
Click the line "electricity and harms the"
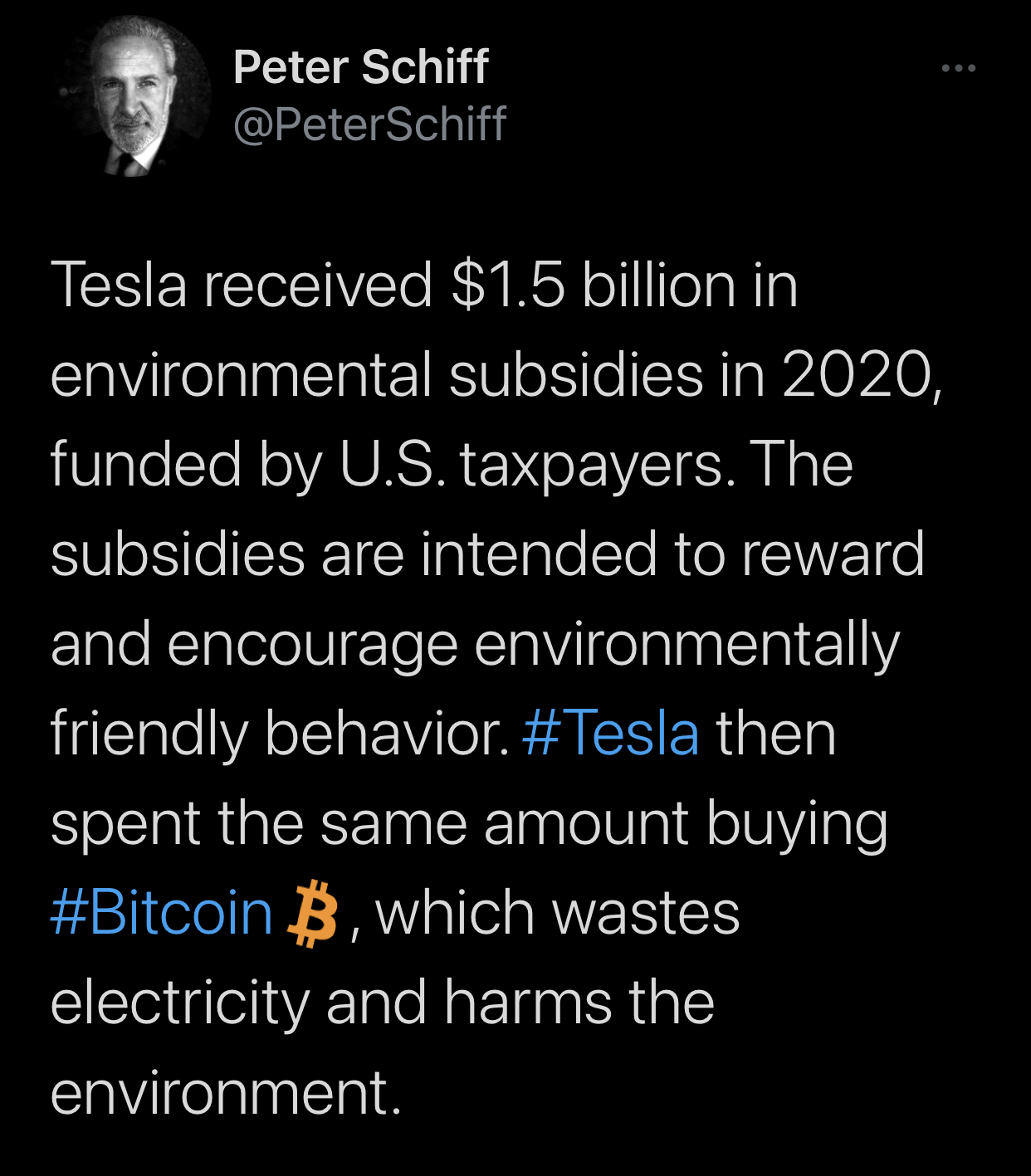(382, 1003)
